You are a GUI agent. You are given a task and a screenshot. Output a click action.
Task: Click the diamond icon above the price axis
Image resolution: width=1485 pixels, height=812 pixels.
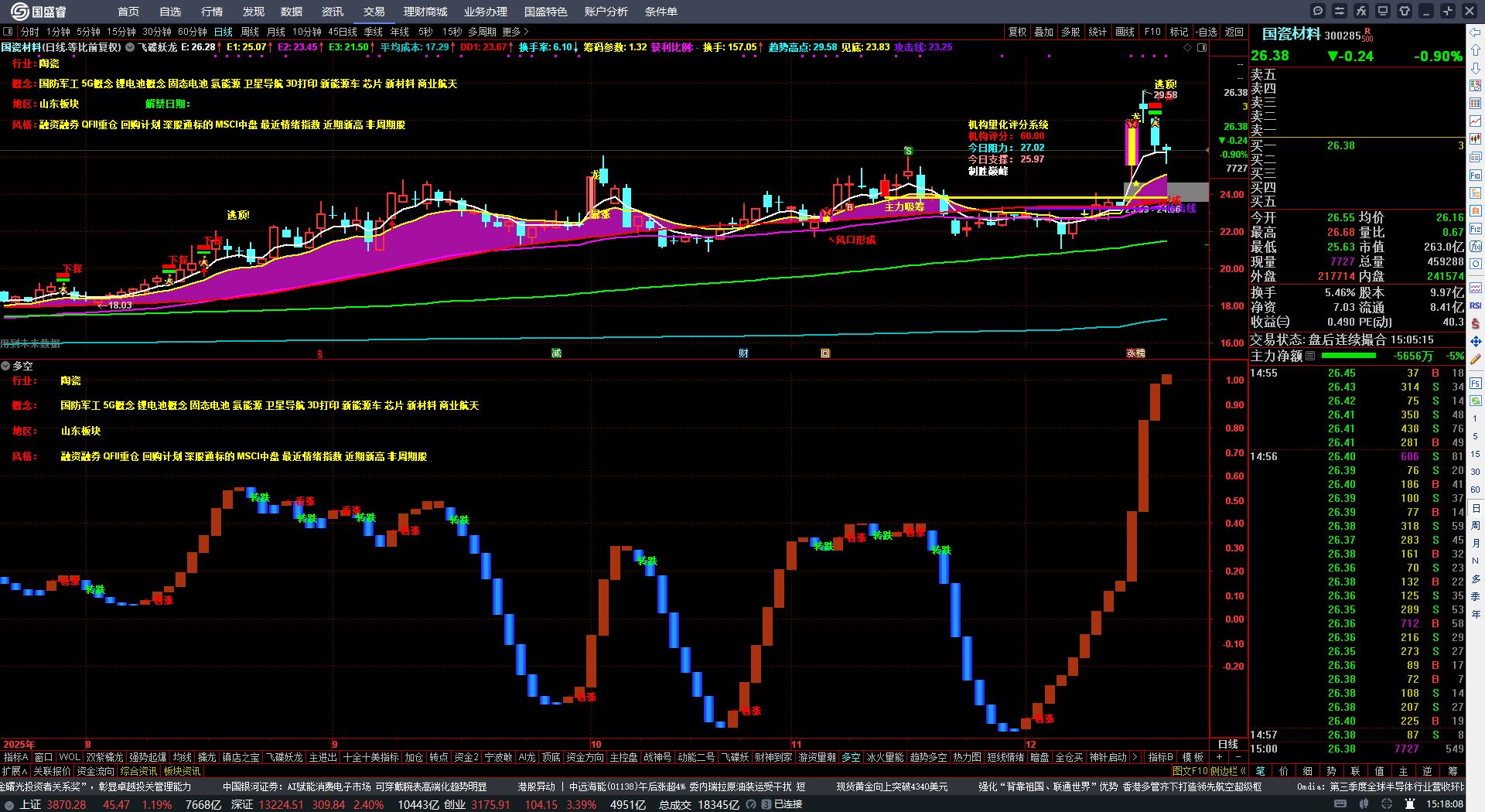[1188, 47]
